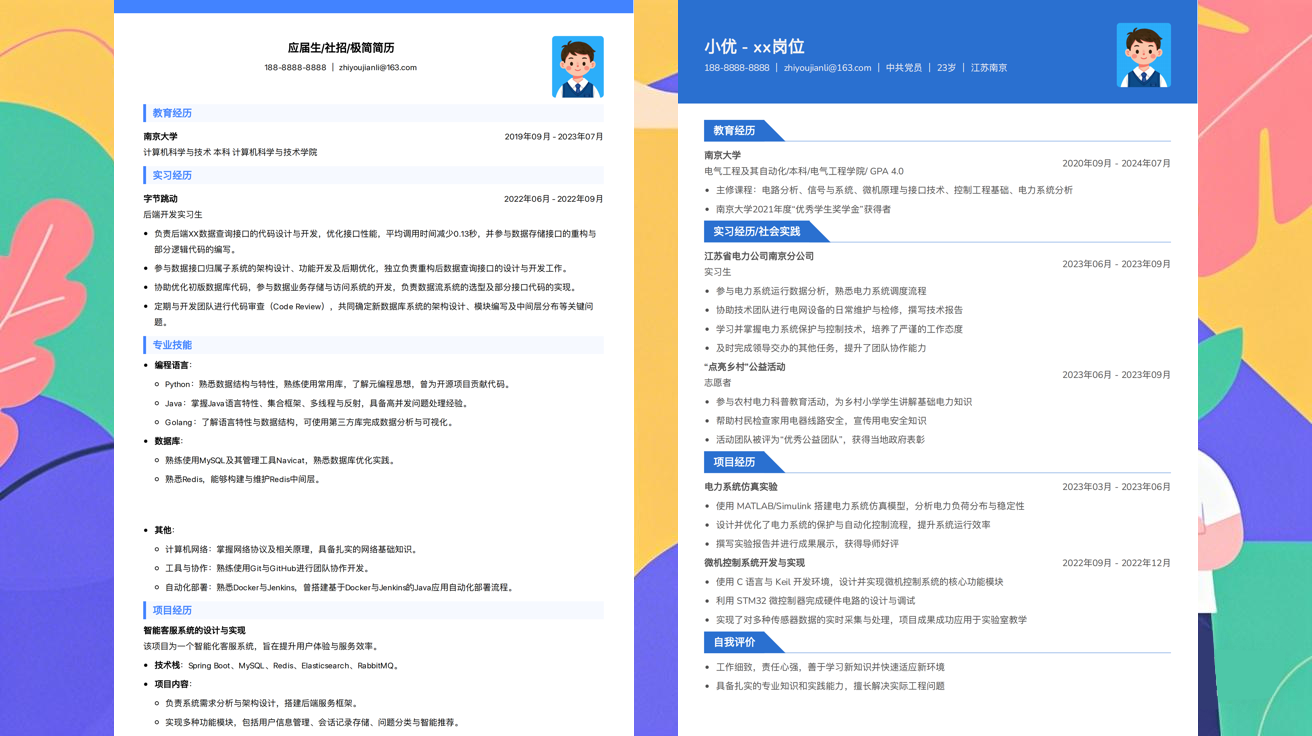Screen dimensions: 1312x736
Task: Click the role 实习生 on right resume
Action: [718, 272]
